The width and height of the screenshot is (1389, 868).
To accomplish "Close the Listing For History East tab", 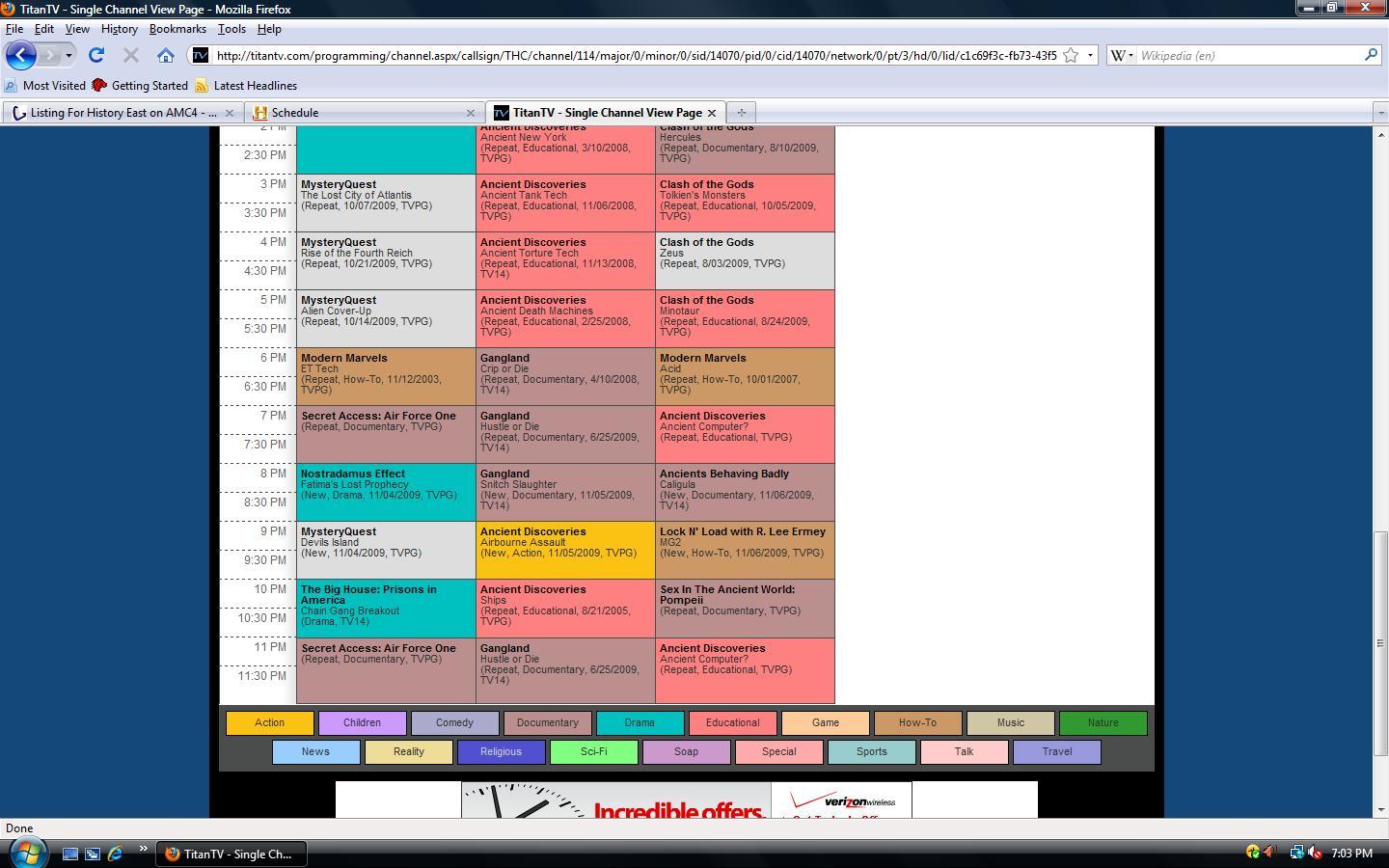I will [230, 113].
